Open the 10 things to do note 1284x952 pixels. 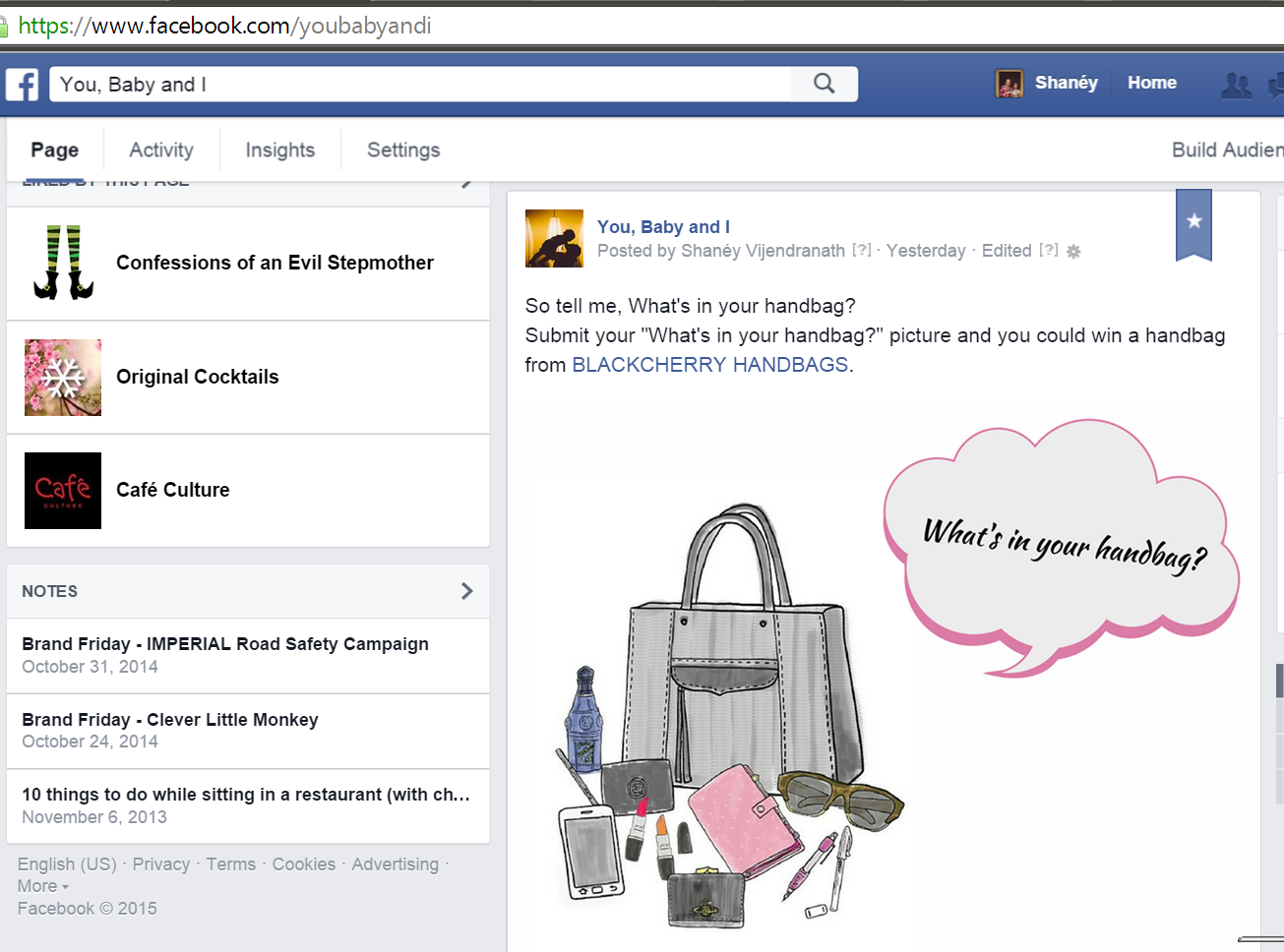click(x=246, y=795)
